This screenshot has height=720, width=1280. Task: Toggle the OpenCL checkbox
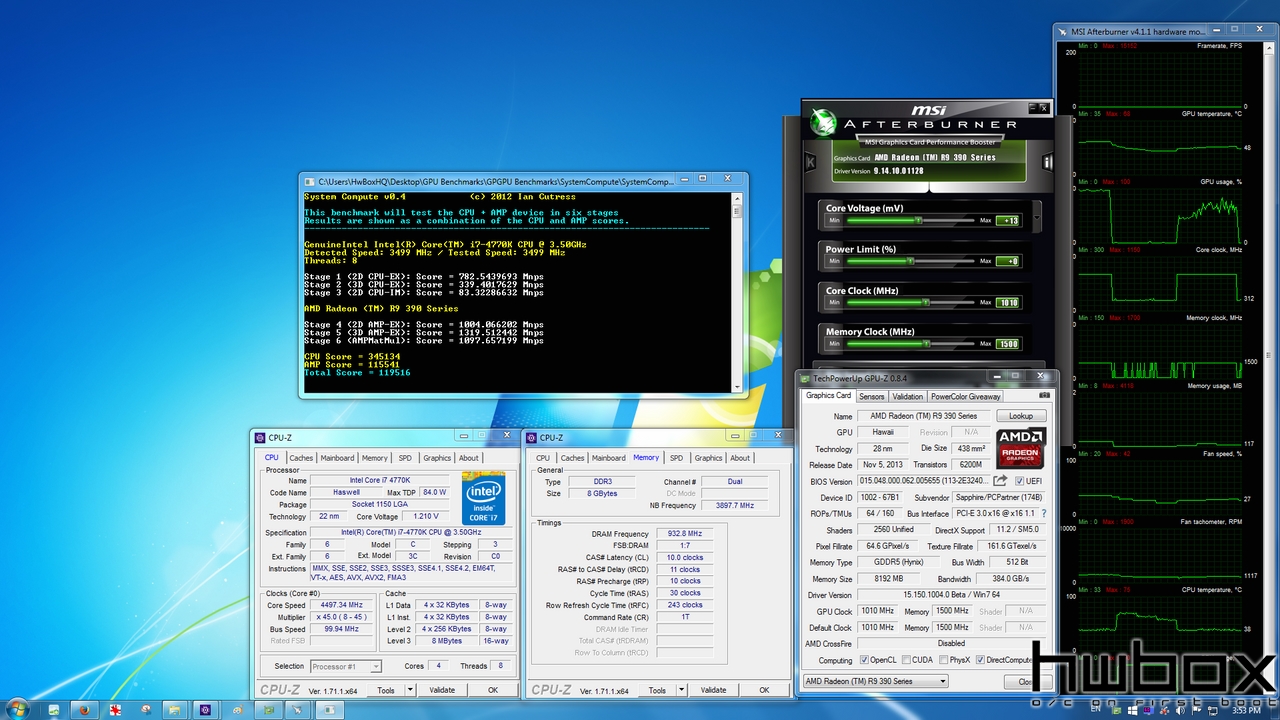click(x=864, y=660)
